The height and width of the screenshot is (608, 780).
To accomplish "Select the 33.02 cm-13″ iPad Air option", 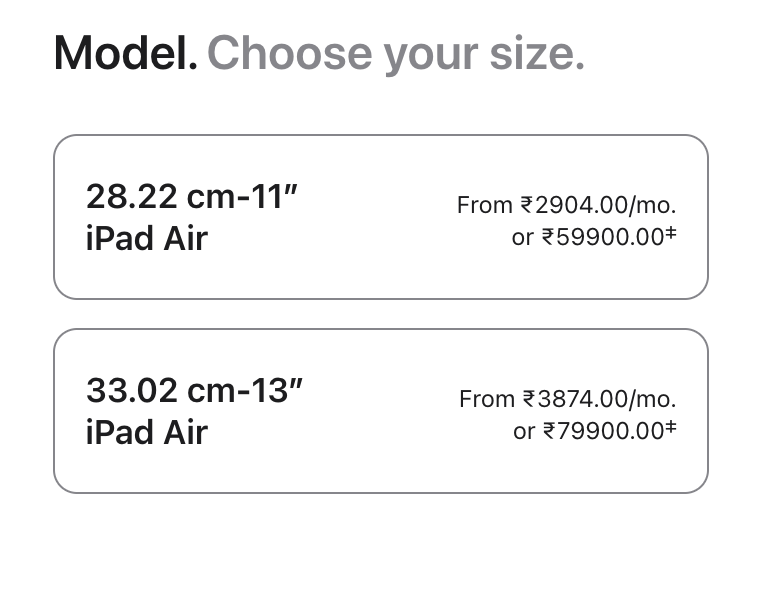I will point(380,411).
